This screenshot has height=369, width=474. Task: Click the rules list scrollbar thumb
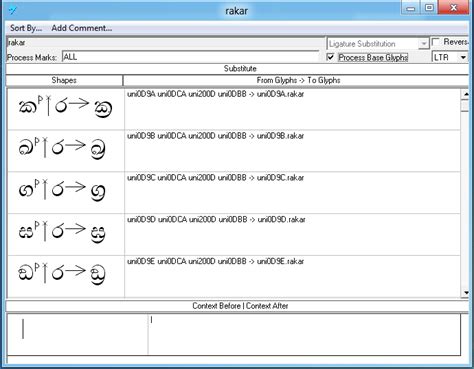click(465, 106)
